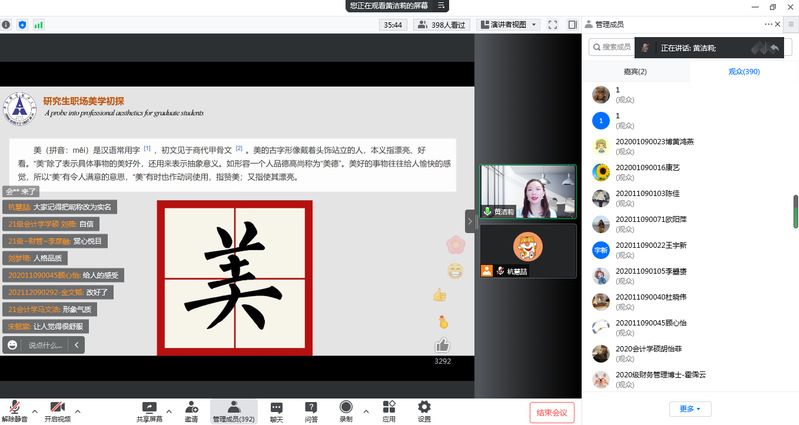Click the member list vertical scrollbar
Screen dimensions: 799x425
tap(795, 212)
